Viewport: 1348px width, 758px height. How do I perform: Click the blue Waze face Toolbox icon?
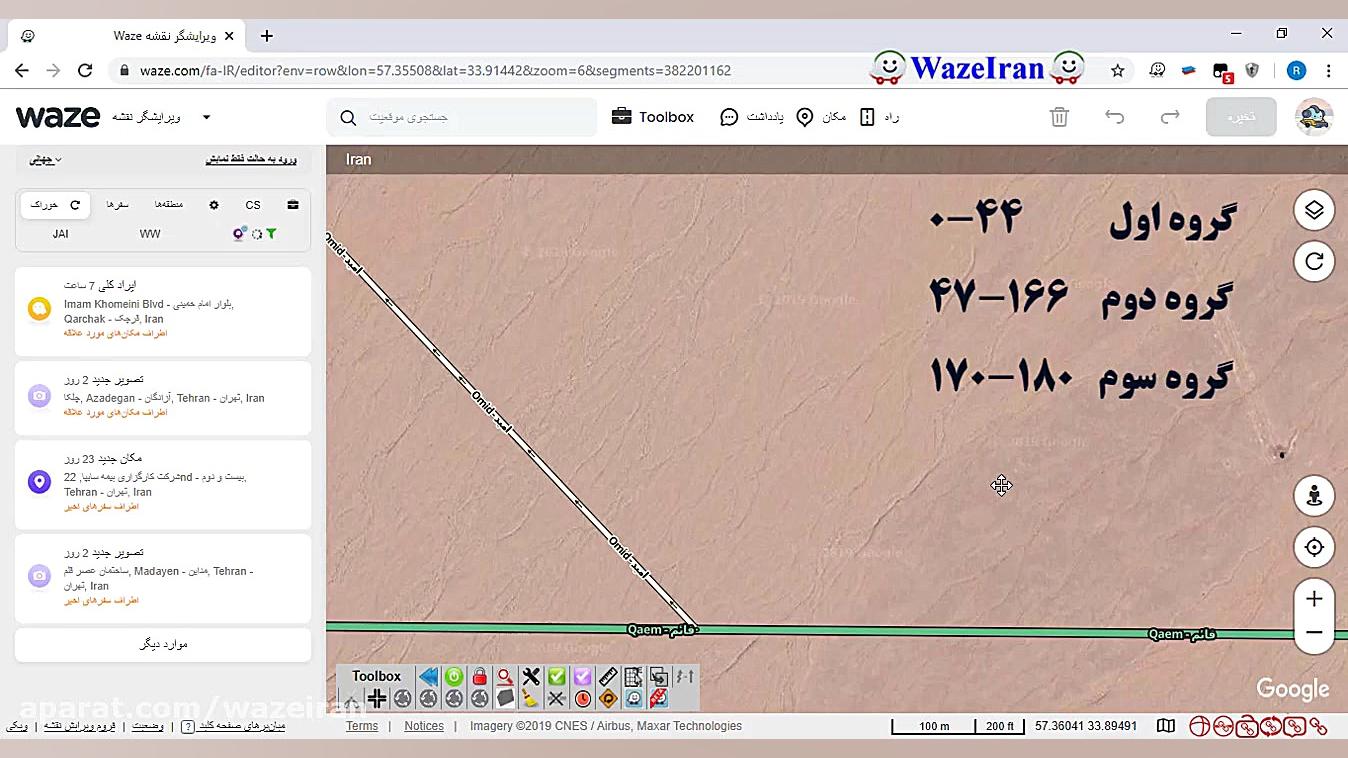(633, 699)
